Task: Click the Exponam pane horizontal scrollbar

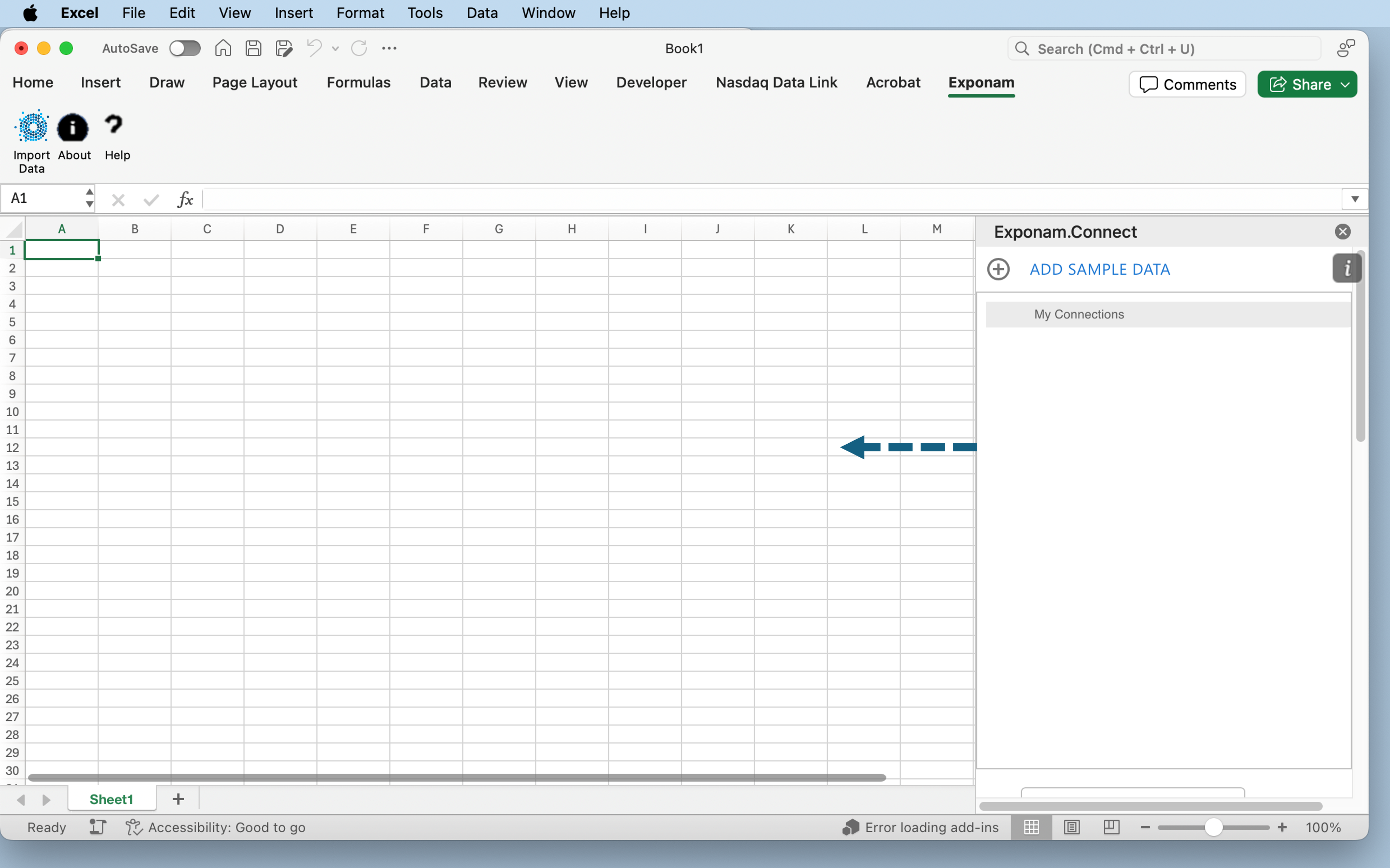Action: click(x=1151, y=807)
